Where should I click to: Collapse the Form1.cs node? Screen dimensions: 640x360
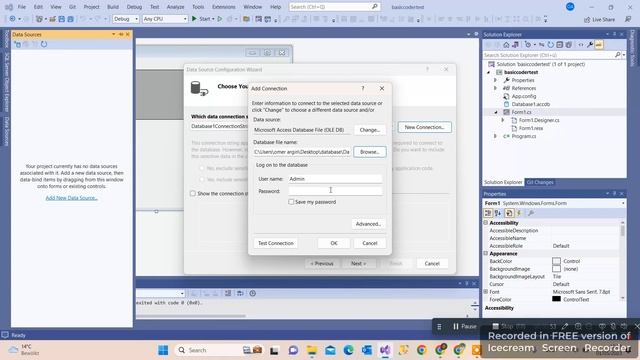(x=496, y=112)
